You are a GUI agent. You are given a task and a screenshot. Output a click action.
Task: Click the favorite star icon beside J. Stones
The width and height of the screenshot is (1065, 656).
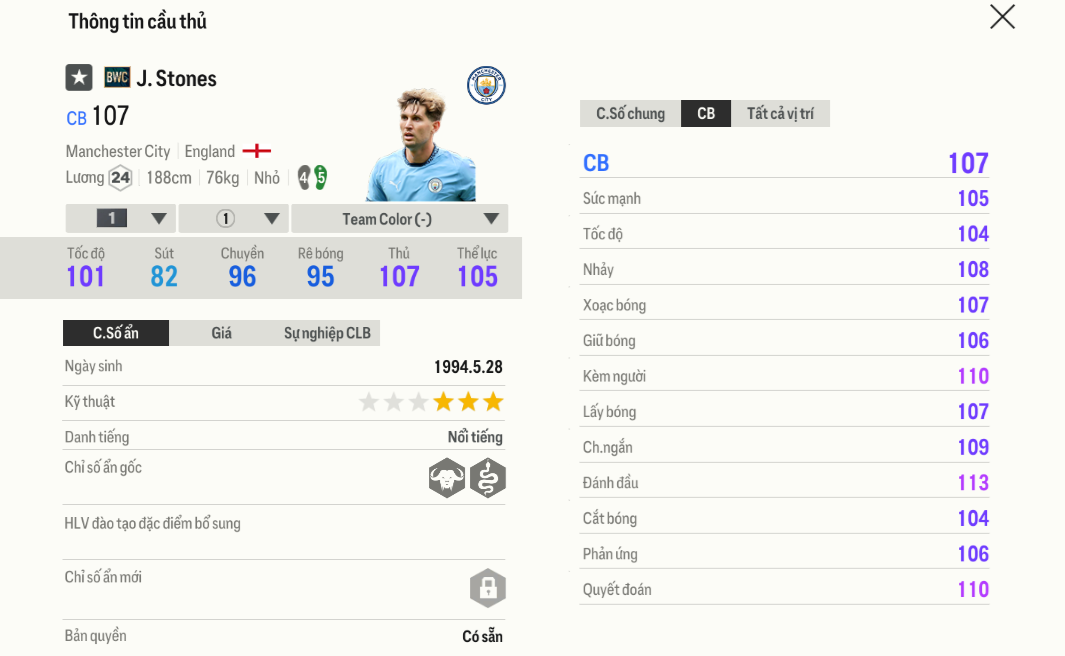79,78
